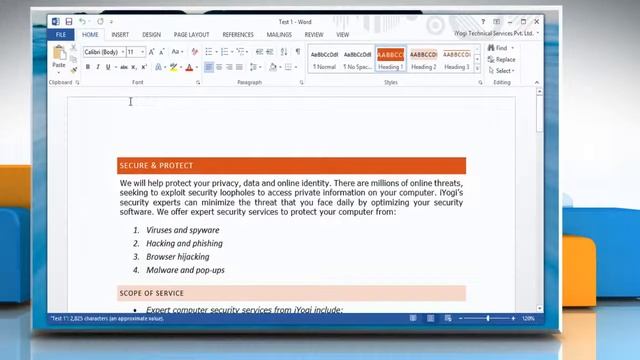
Task: Increase paragraph indent
Action: 270,52
